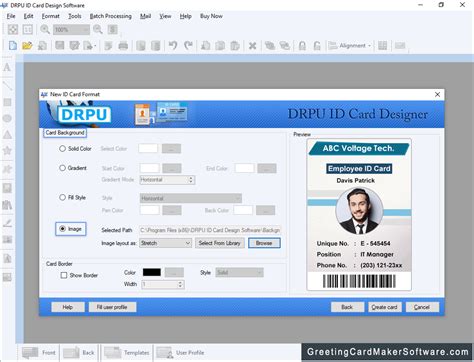Open the Gradient Mode dropdown

[x=167, y=180]
